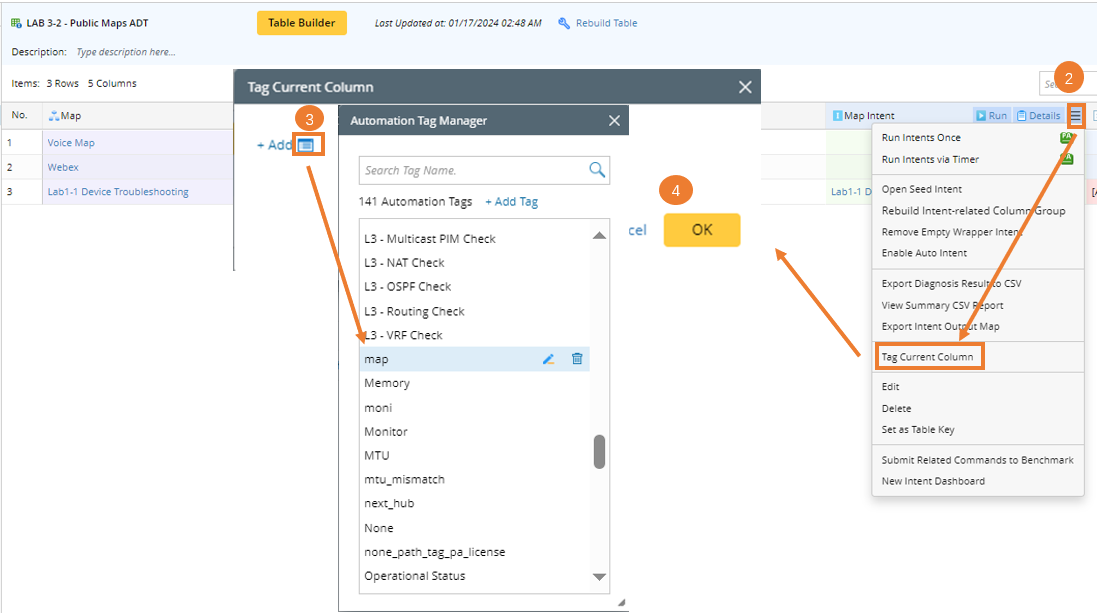The height and width of the screenshot is (614, 1100).
Task: Click the Rebuild Table wrench icon
Action: click(564, 23)
